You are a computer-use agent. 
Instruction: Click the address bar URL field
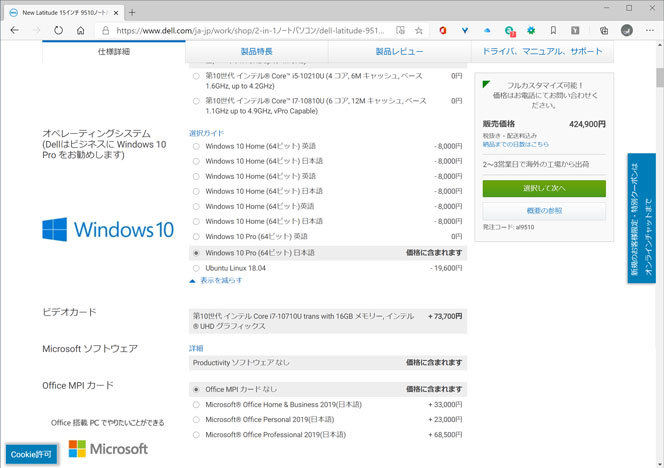[250, 30]
